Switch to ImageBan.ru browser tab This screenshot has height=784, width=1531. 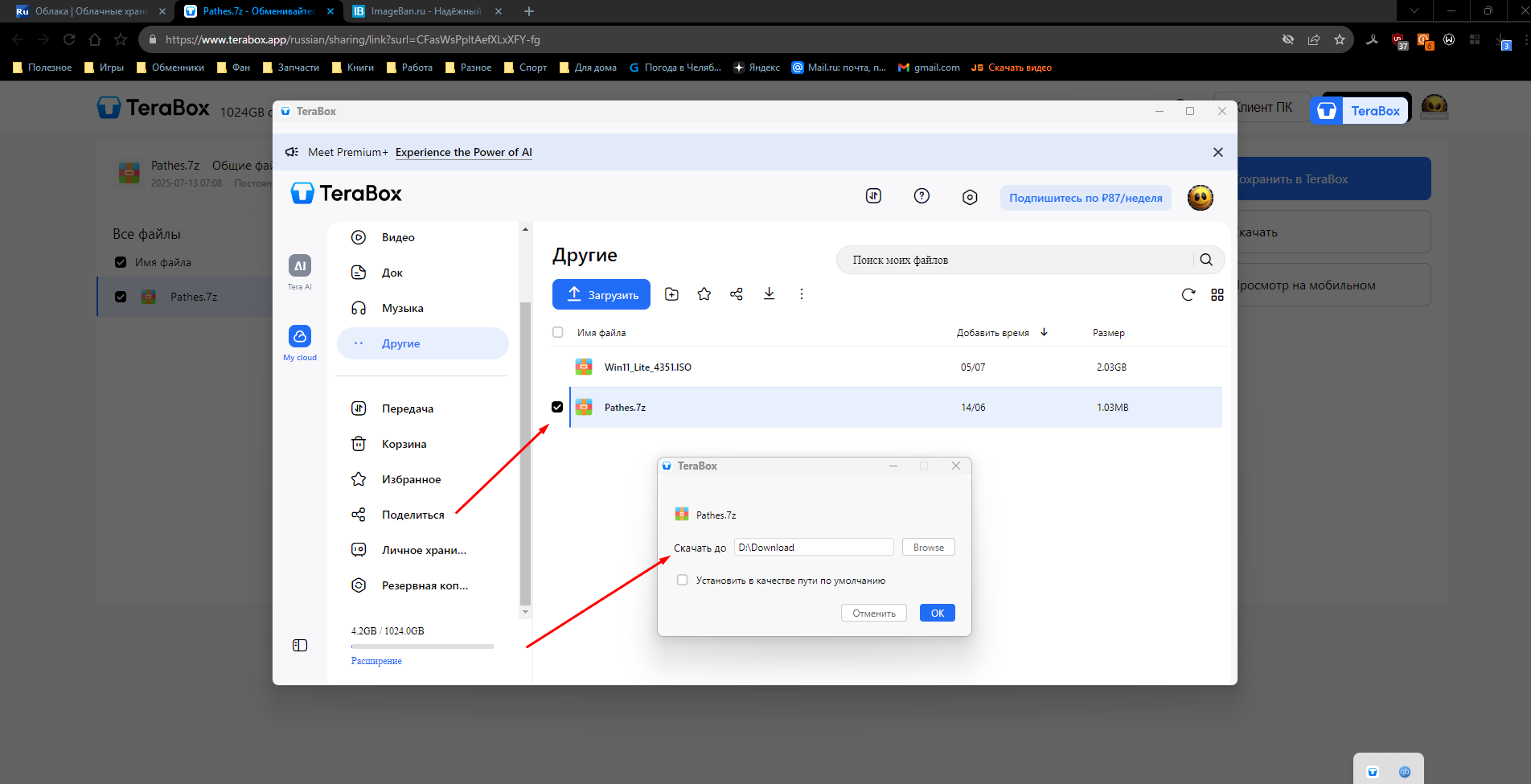[426, 11]
